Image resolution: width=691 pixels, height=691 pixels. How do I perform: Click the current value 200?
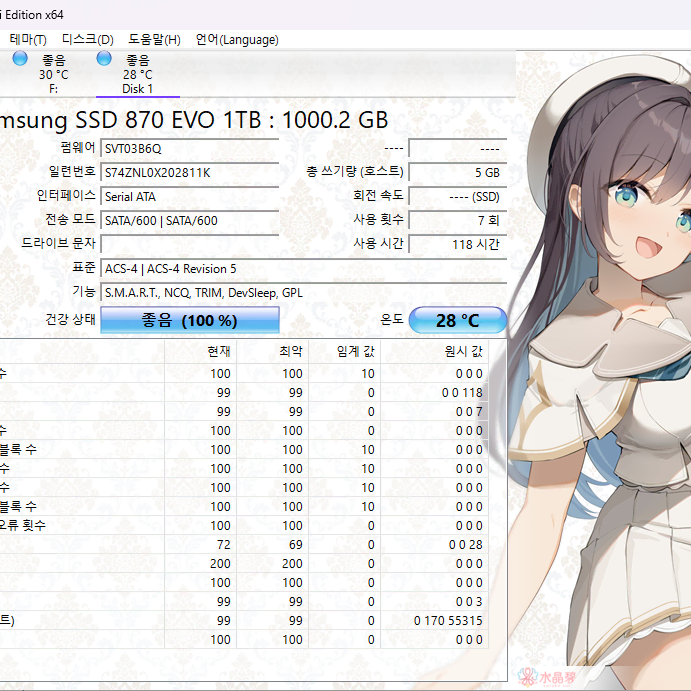(220, 564)
